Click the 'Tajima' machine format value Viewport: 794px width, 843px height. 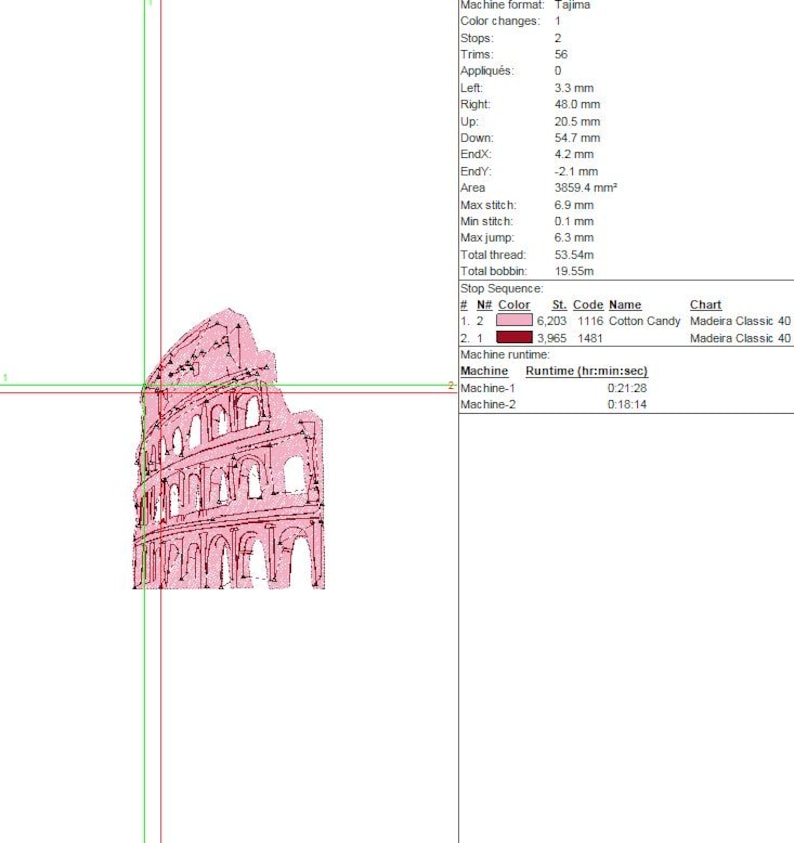(x=572, y=5)
